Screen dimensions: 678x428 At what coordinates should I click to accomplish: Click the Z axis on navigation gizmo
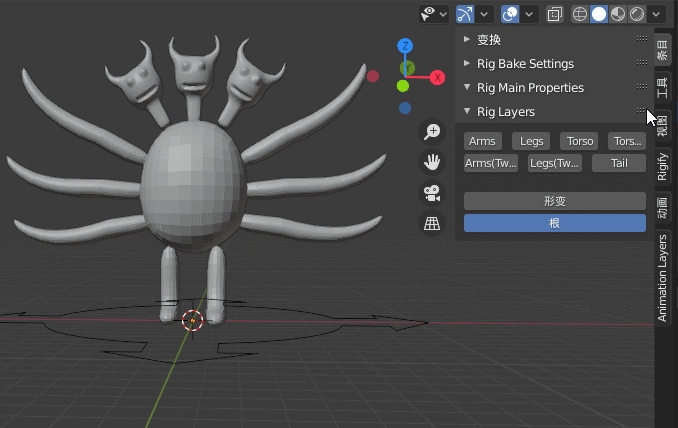click(405, 46)
